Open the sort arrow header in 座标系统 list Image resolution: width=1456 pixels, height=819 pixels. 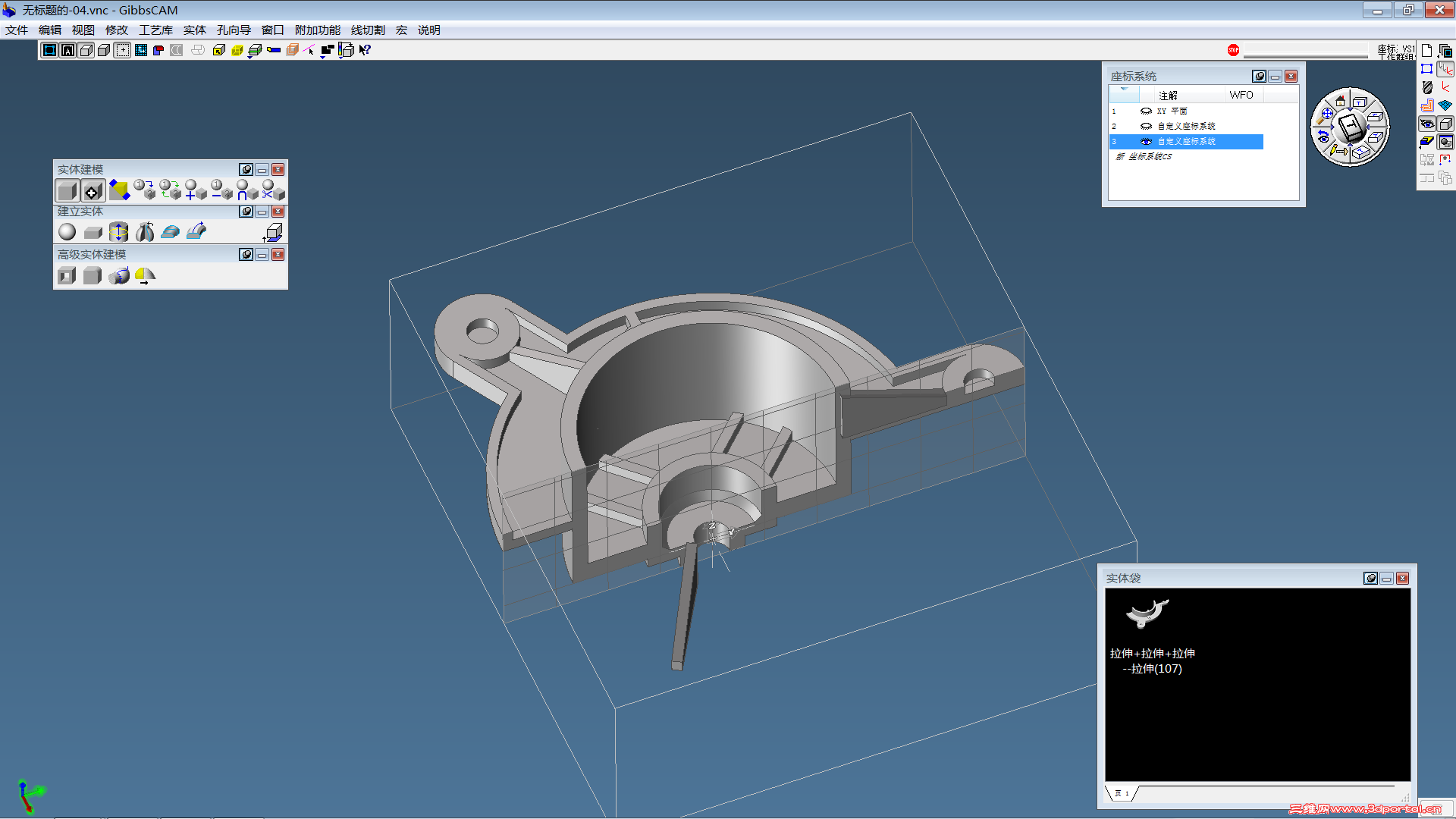tap(1124, 94)
